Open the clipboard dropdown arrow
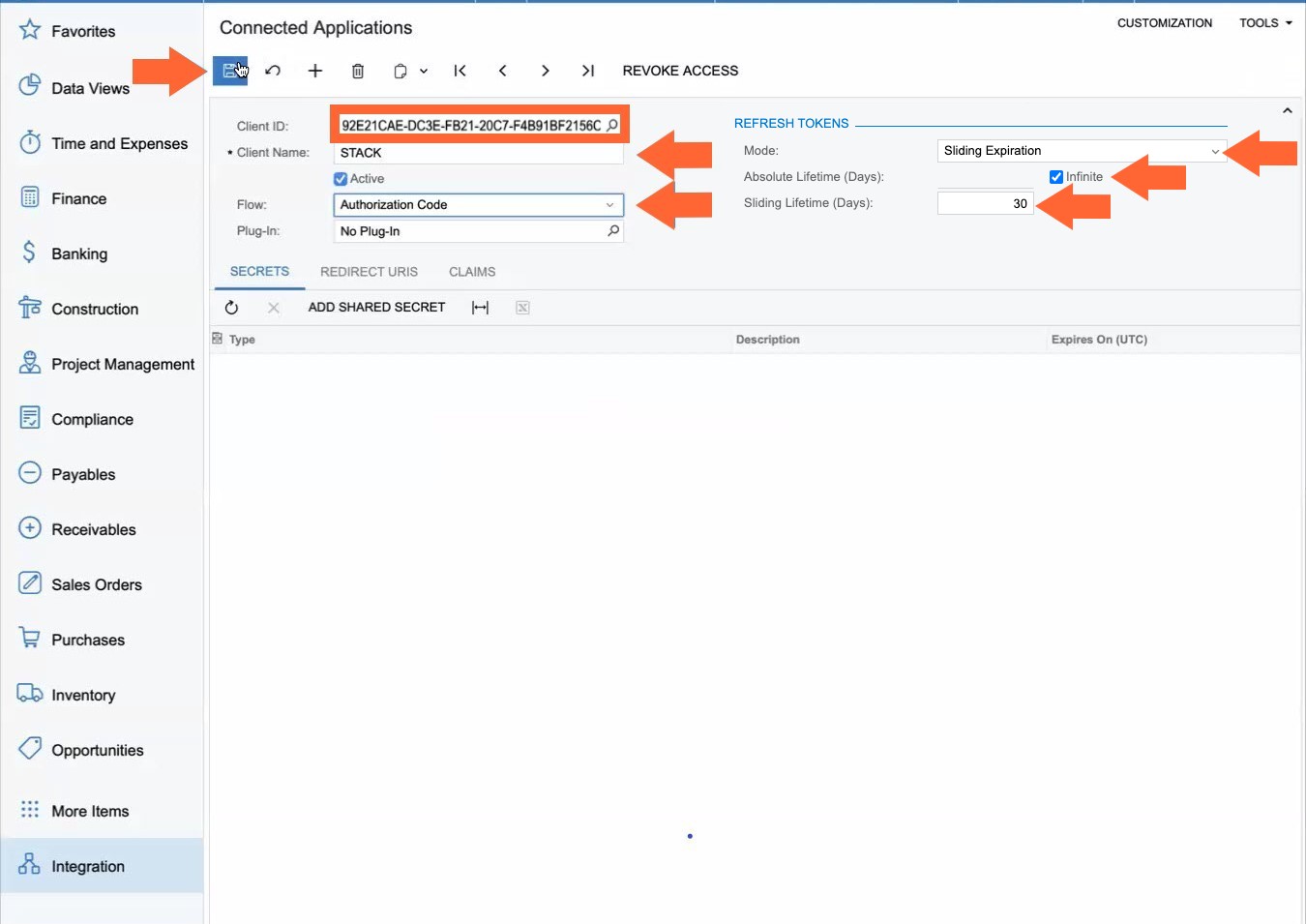1306x924 pixels. (424, 71)
